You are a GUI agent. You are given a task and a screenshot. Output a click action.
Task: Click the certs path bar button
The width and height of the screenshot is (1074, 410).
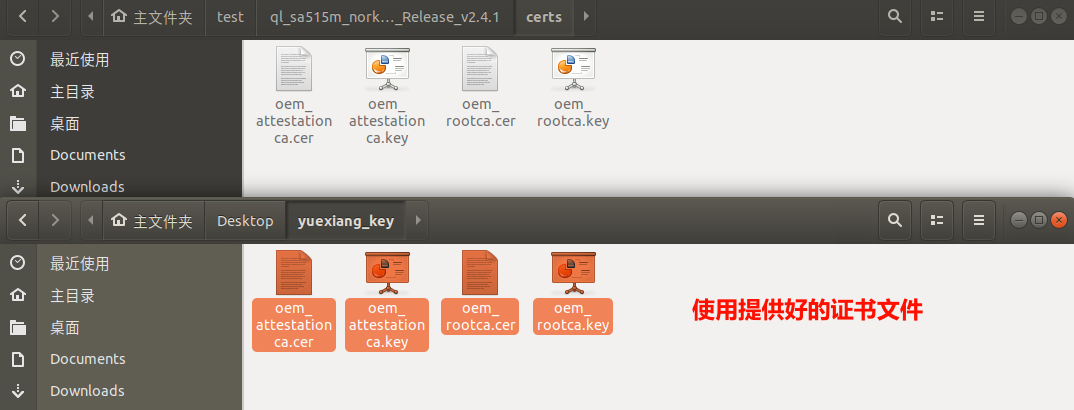(x=544, y=17)
